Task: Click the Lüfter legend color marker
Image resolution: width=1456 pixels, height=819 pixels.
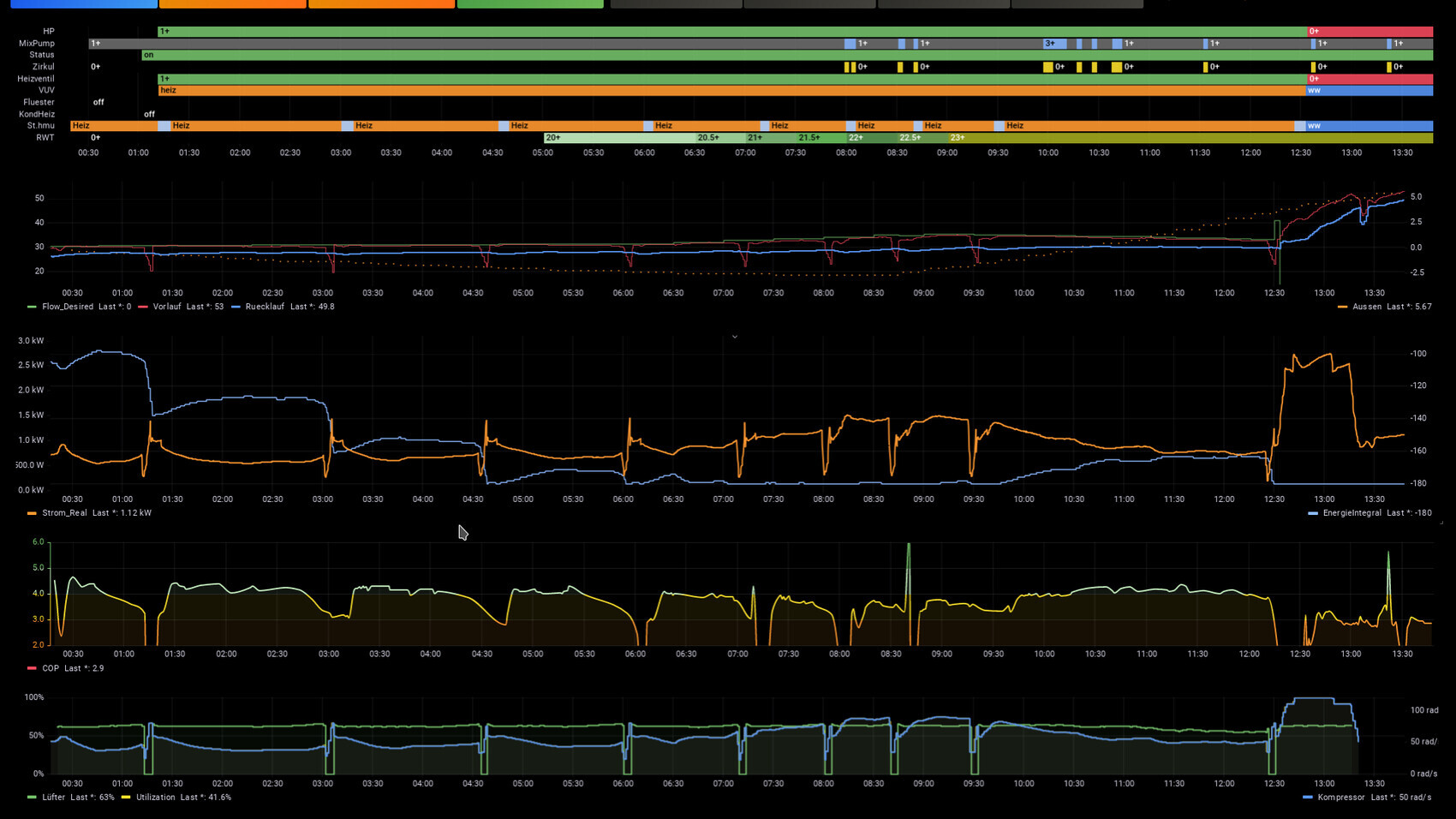Action: 32,798
